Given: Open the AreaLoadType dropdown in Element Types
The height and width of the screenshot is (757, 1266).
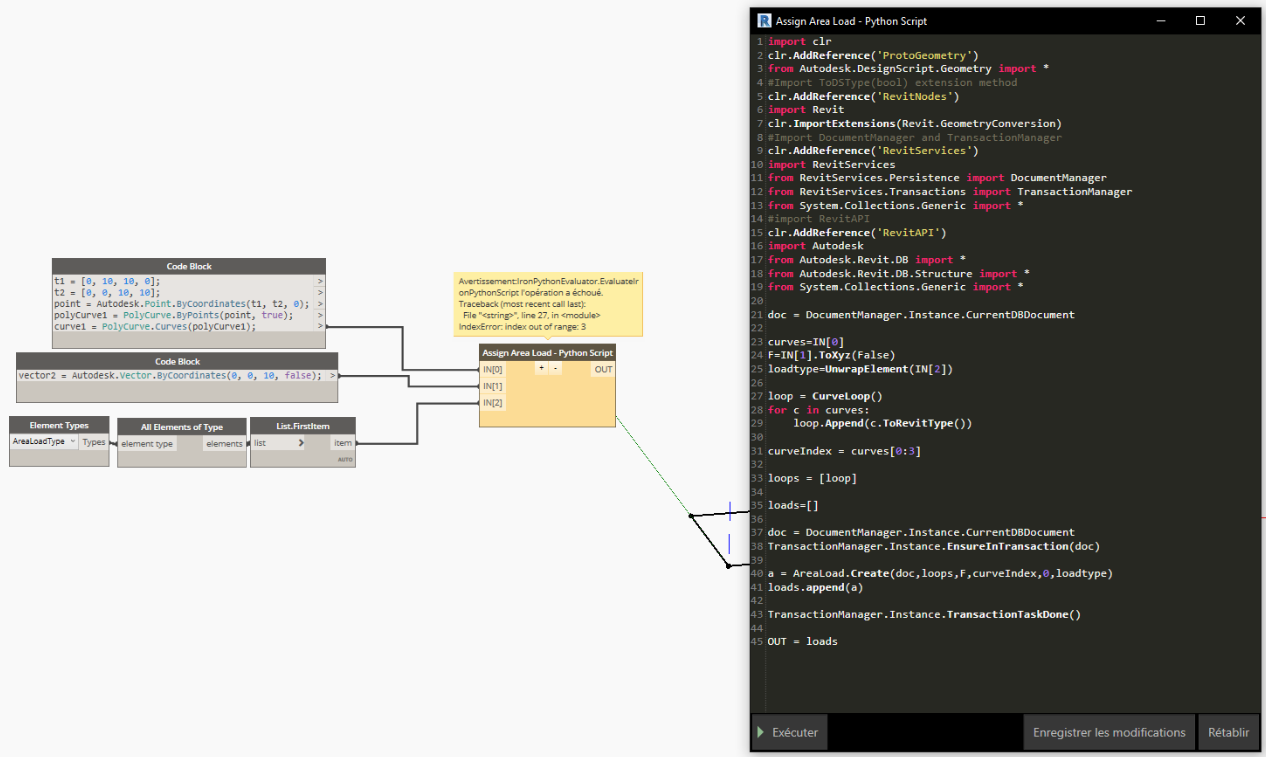Looking at the screenshot, I should (x=44, y=442).
